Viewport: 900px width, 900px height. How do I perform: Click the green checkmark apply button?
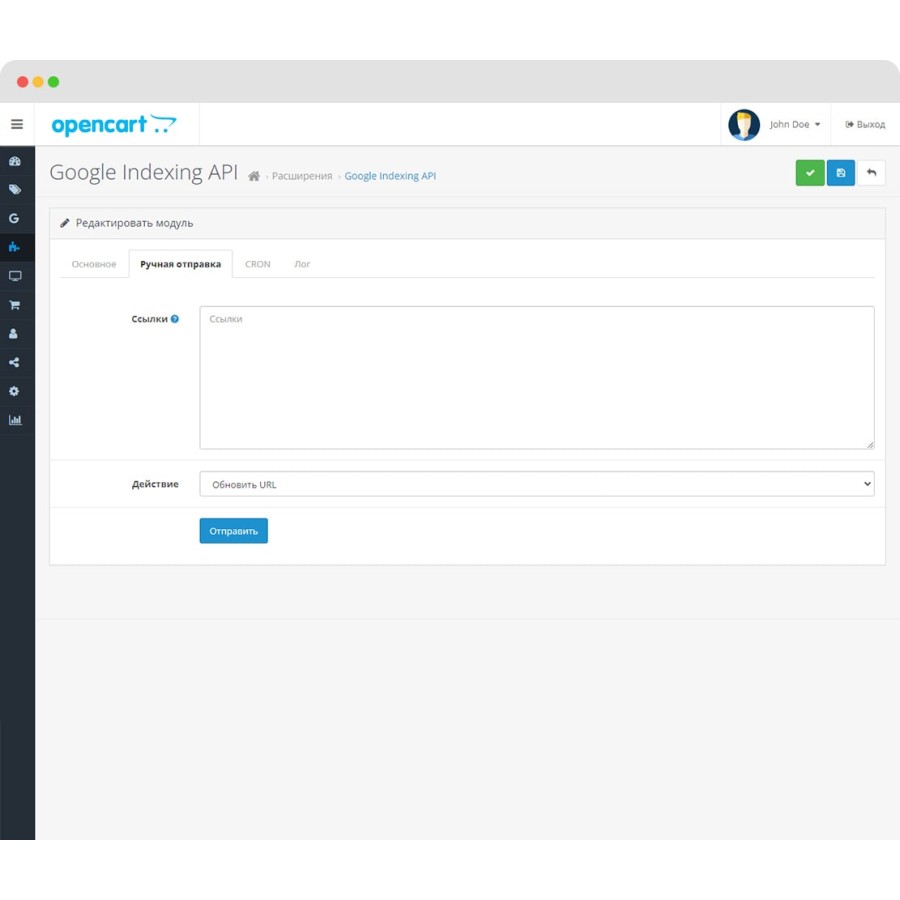click(x=810, y=173)
